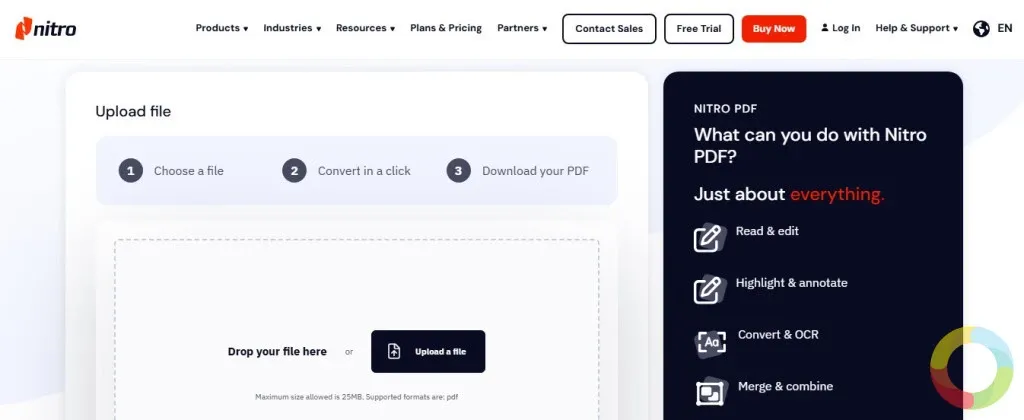Click step 1 Choose a file

click(x=171, y=171)
